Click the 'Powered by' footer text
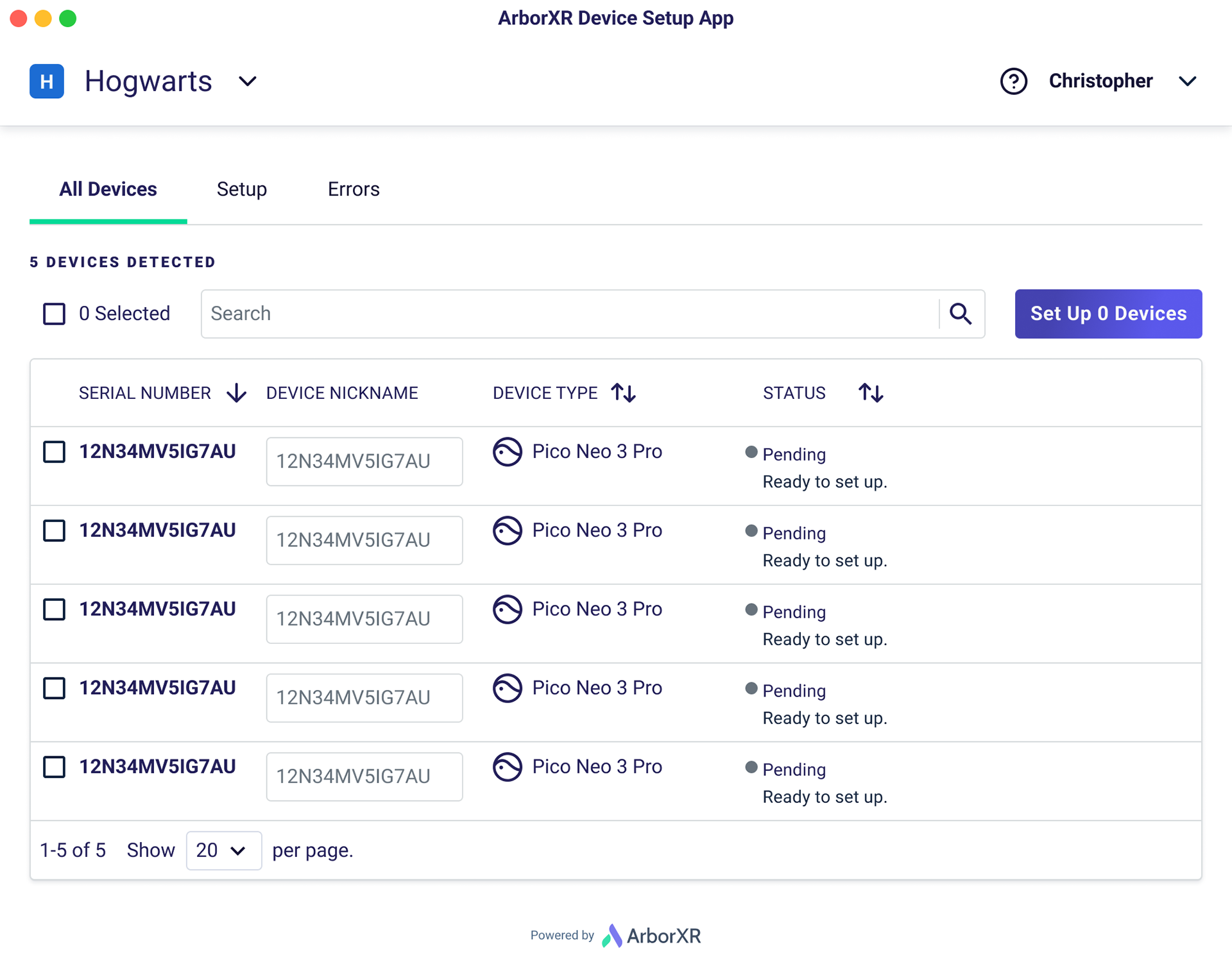This screenshot has width=1232, height=980. click(562, 935)
